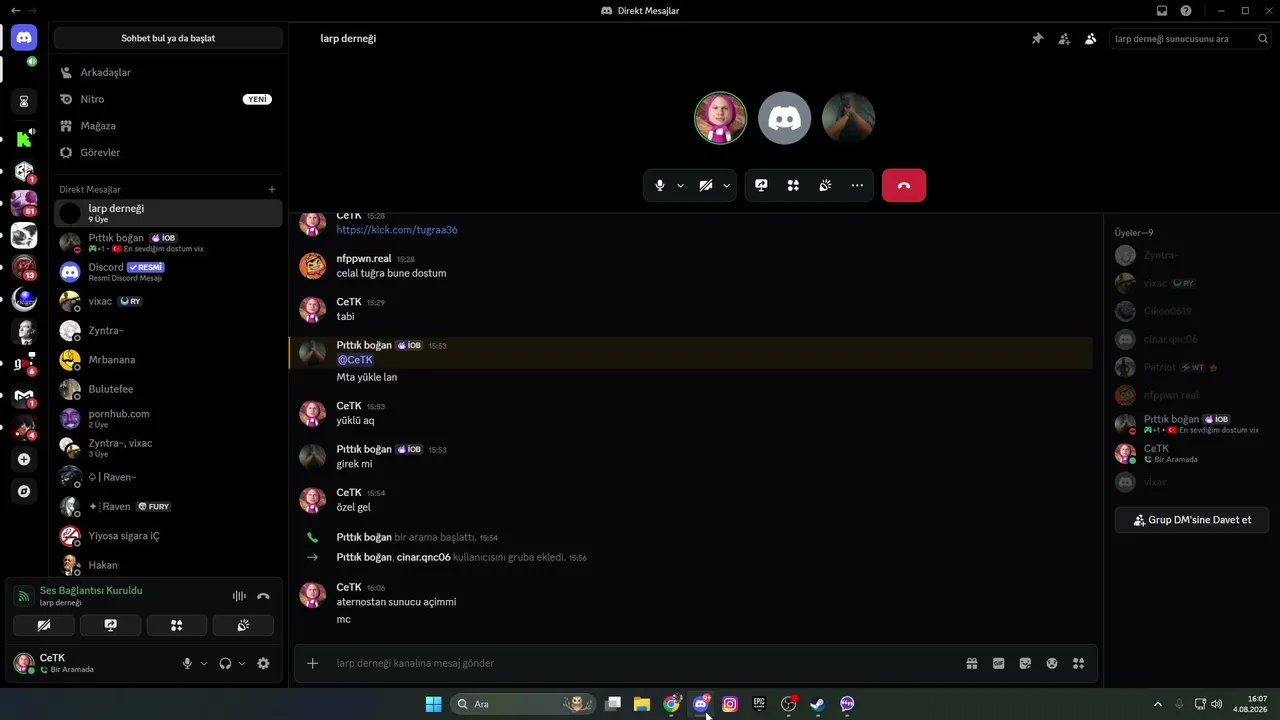Share your screen from the call controls
Image resolution: width=1280 pixels, height=720 pixels.
coord(761,185)
